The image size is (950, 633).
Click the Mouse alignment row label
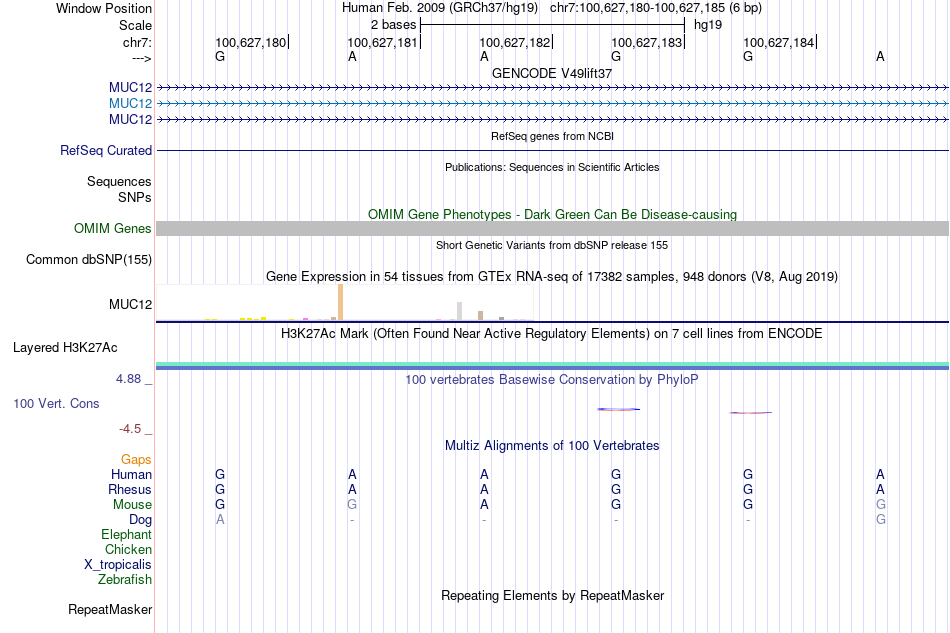pos(133,505)
